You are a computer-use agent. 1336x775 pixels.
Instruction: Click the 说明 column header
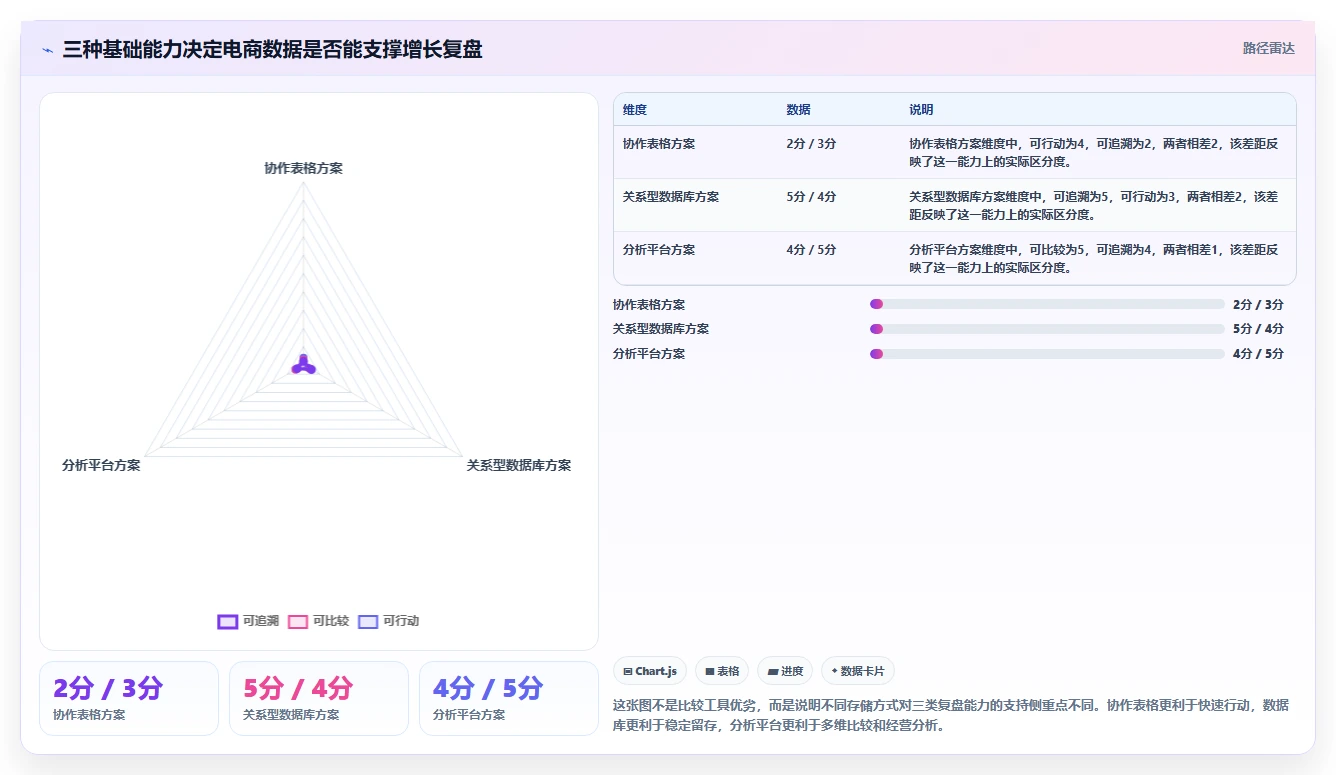click(921, 110)
